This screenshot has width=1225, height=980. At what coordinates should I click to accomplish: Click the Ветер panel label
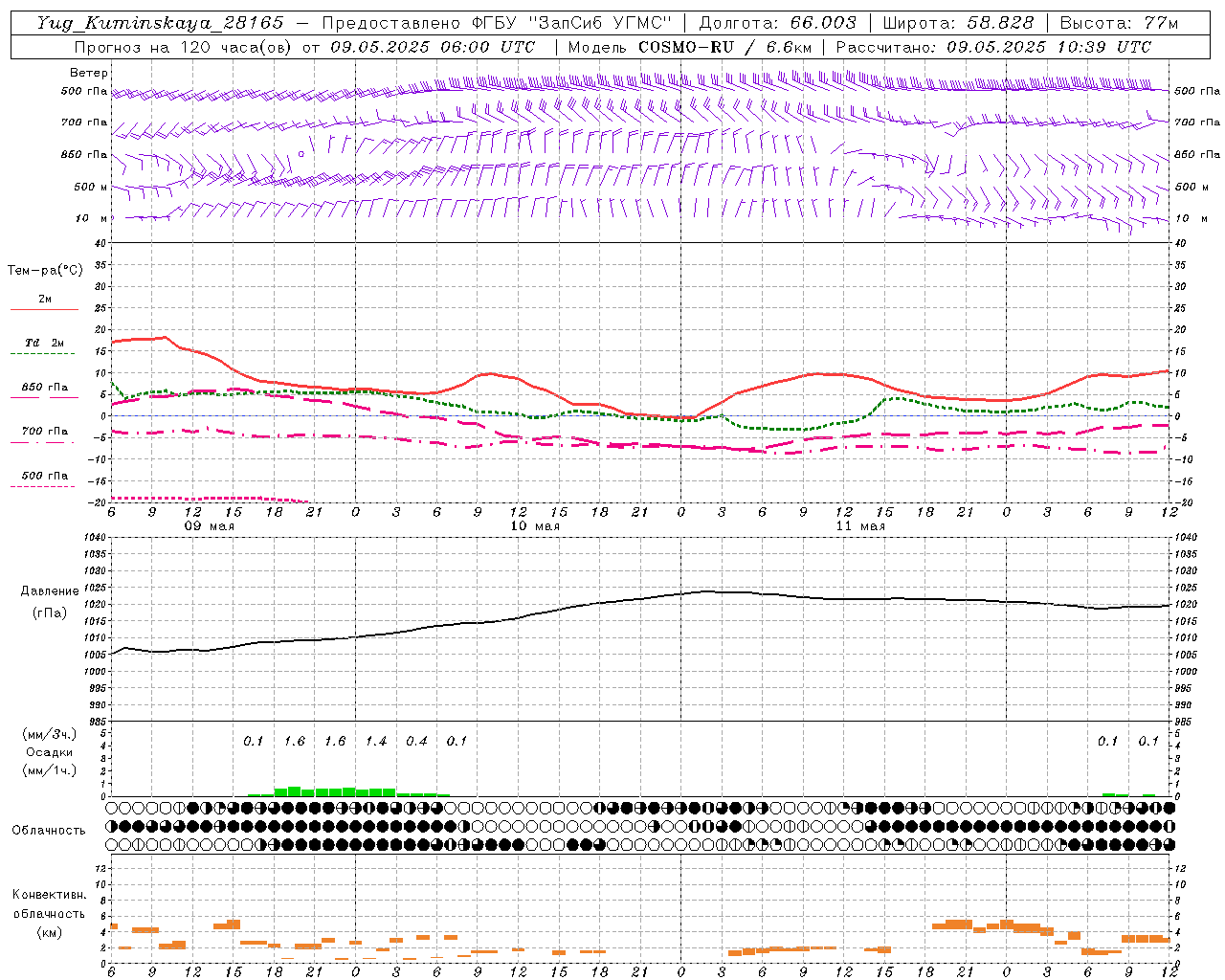point(89,73)
